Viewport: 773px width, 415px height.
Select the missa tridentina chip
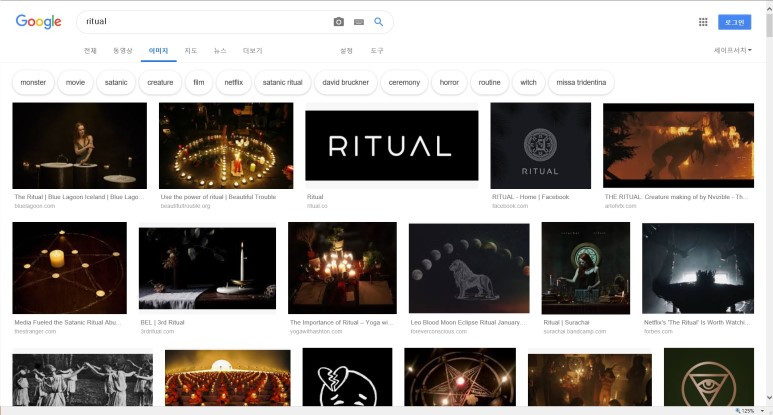581,82
